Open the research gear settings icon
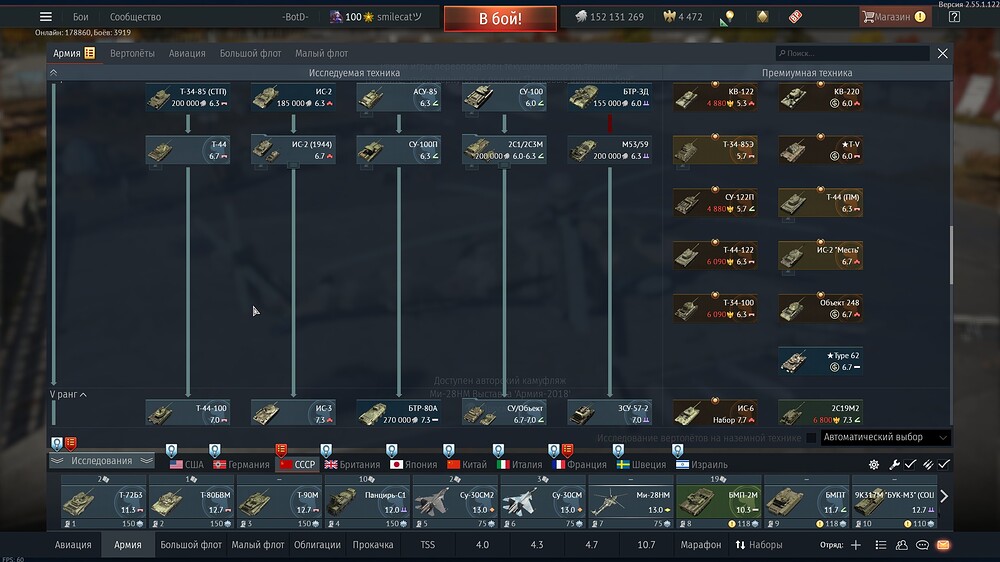Screen dimensions: 1000x562 (874, 464)
